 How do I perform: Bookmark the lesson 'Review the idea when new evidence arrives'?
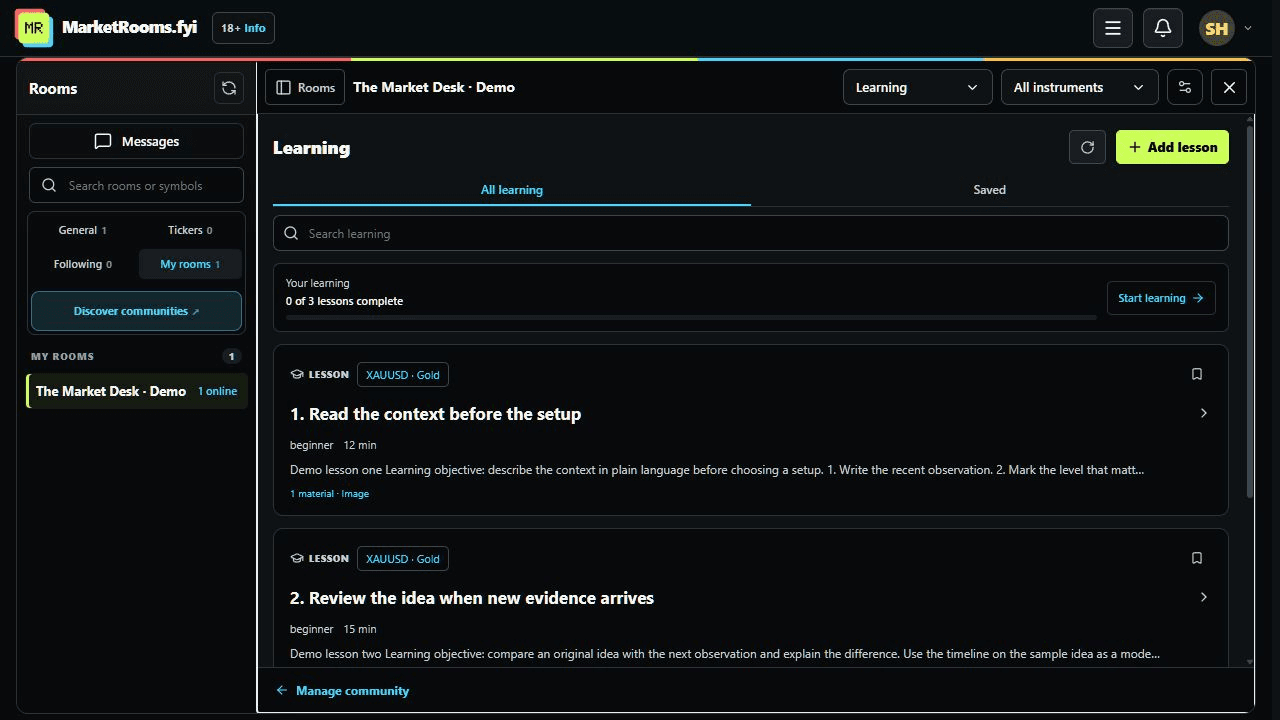[1197, 558]
